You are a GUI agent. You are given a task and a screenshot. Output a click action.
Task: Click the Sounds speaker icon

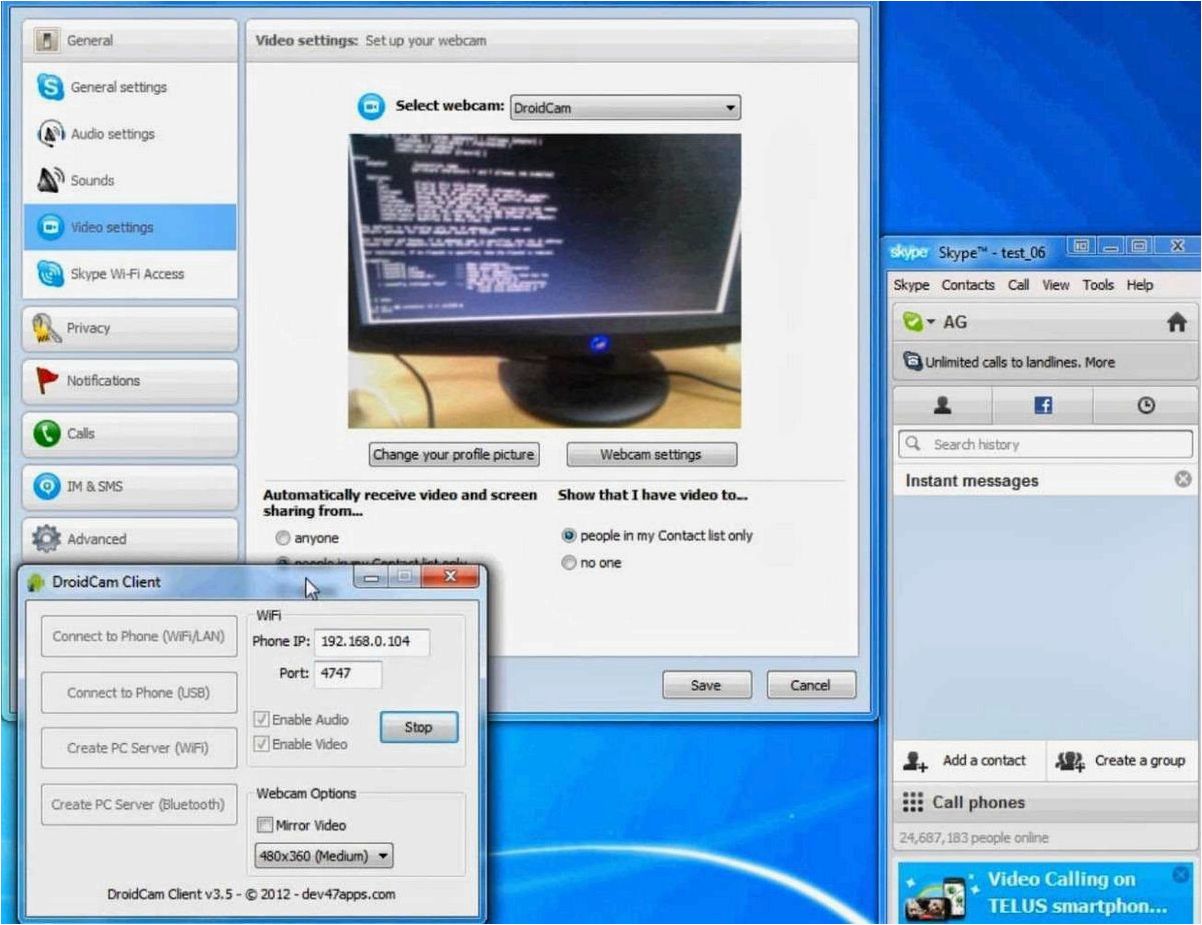point(50,180)
